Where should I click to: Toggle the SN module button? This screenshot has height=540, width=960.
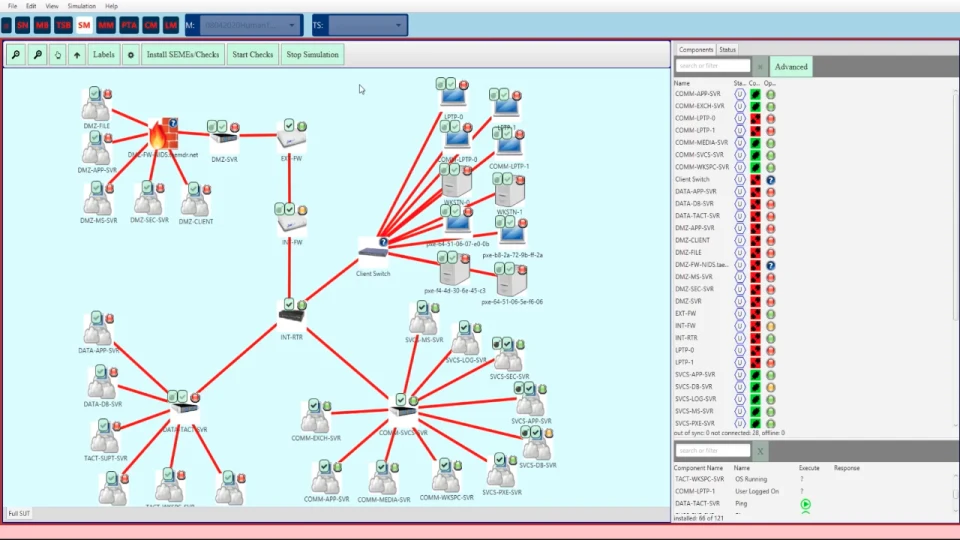click(23, 25)
